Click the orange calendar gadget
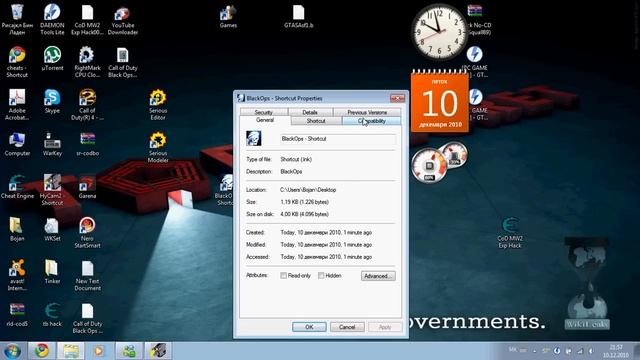 point(440,101)
